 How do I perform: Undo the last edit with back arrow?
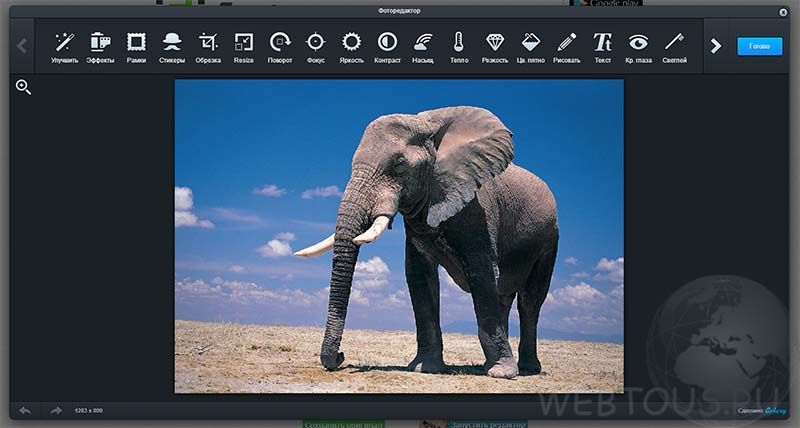[24, 410]
